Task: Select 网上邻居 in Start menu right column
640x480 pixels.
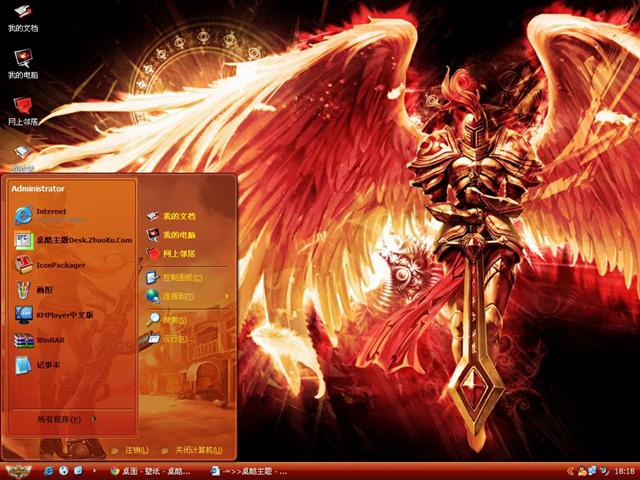Action: click(x=171, y=253)
